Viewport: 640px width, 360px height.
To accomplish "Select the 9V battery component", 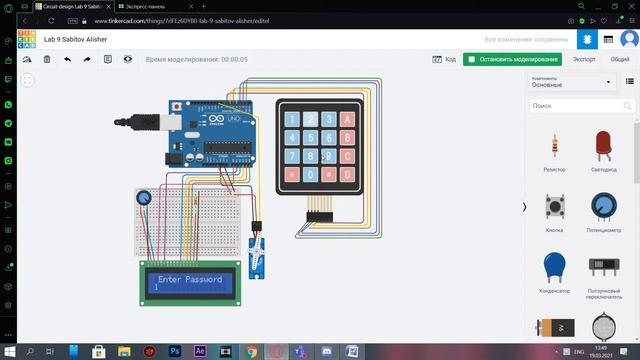I will [x=555, y=327].
